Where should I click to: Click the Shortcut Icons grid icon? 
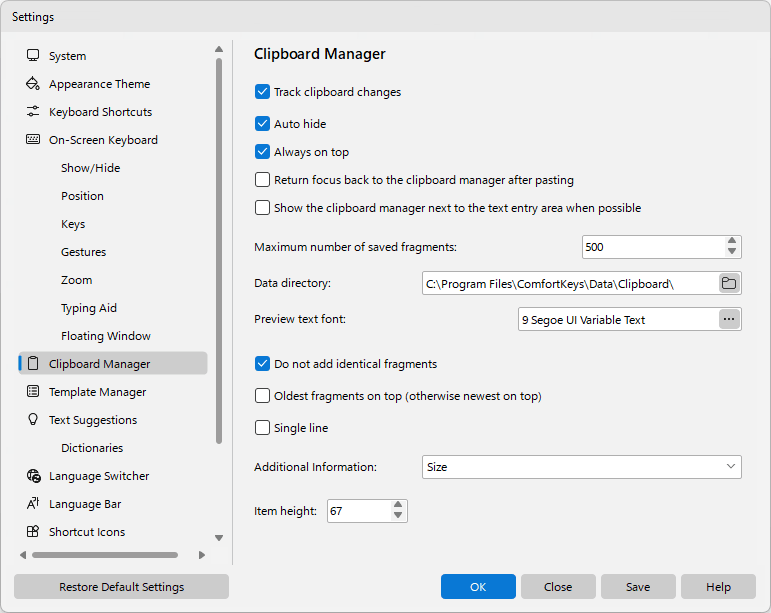(x=33, y=531)
